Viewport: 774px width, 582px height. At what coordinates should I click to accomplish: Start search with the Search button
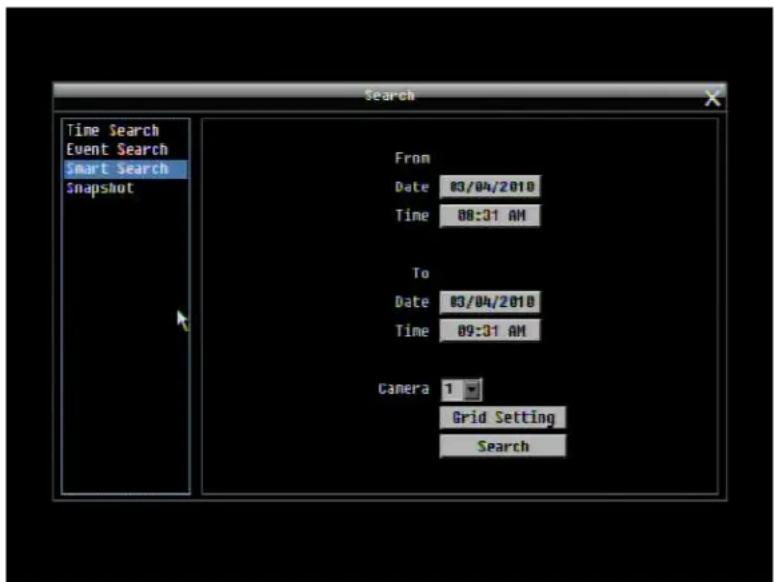tap(503, 446)
